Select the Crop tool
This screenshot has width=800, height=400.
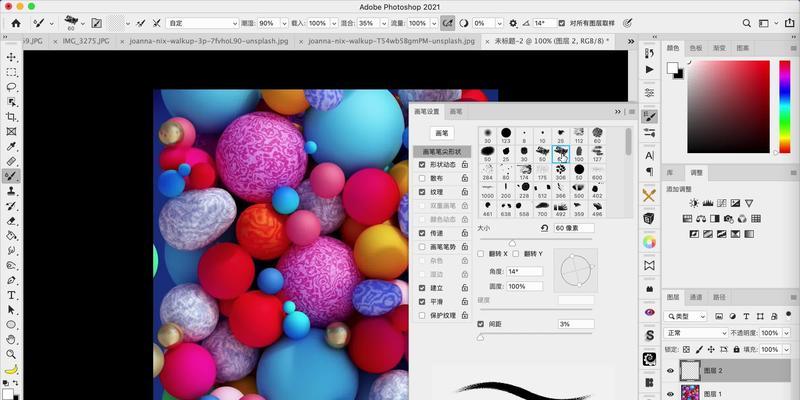click(11, 117)
